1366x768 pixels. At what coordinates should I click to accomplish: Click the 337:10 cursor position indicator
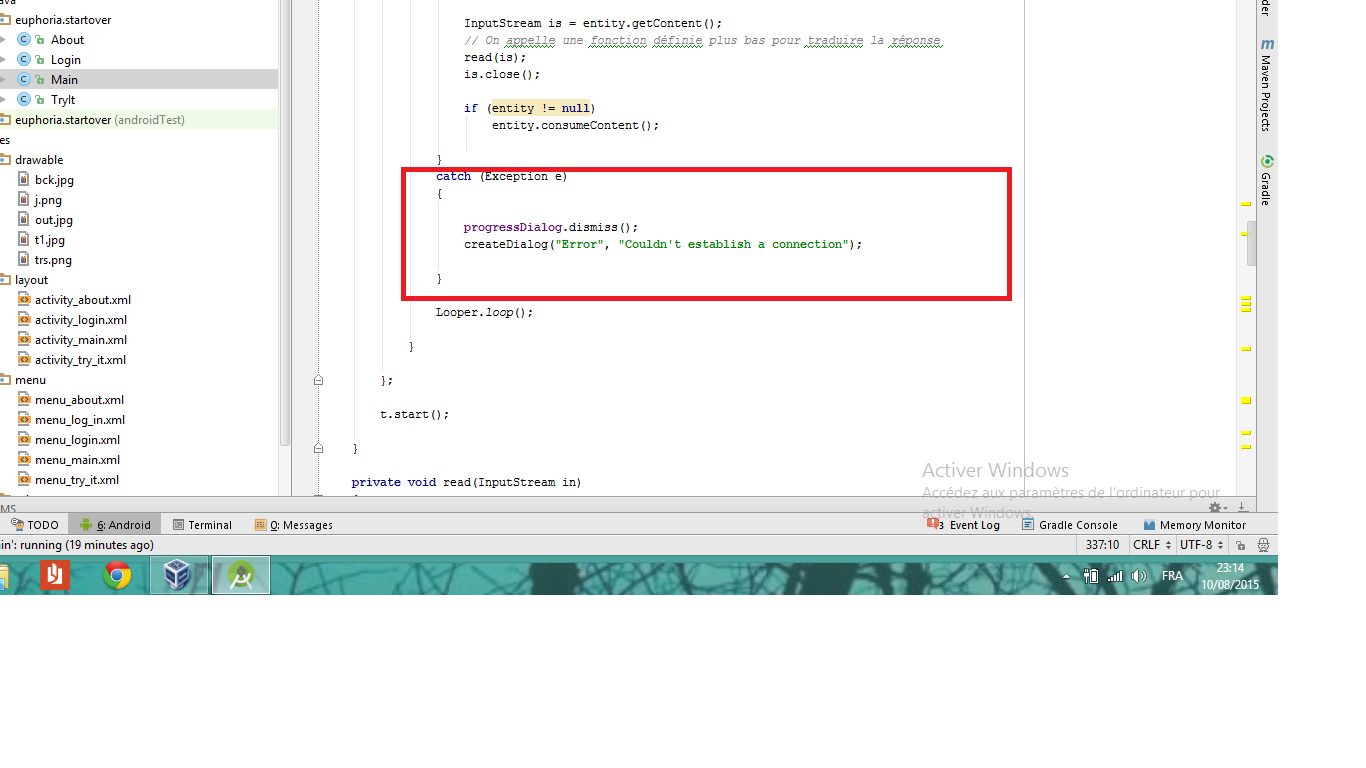[x=1103, y=545]
